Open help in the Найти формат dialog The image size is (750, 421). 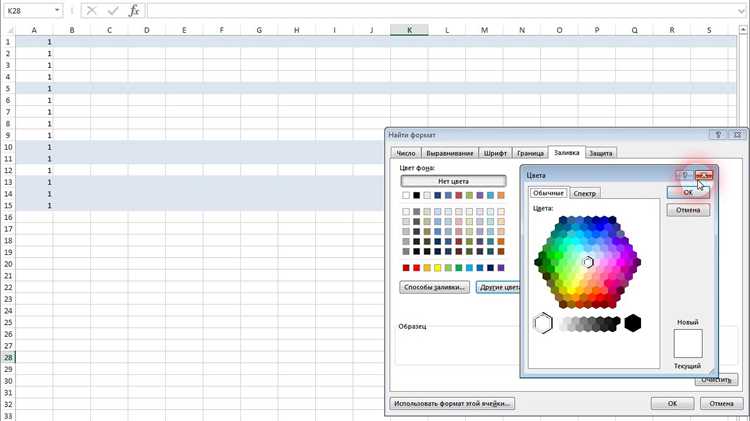tap(718, 135)
